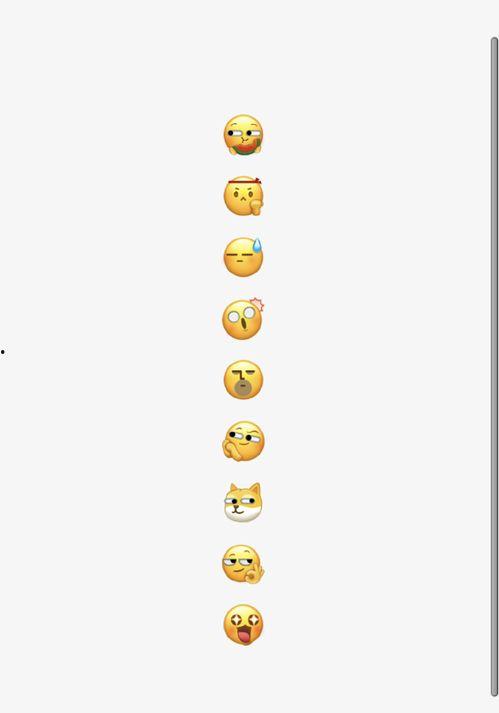Tap the determined face with clenched fist
Viewport: 499px width, 713px height.
click(243, 196)
